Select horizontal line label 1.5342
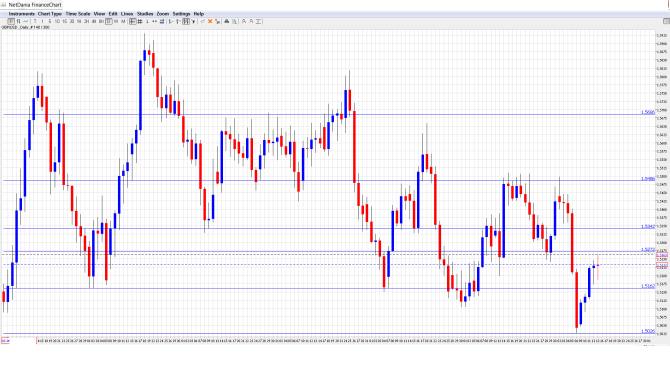 coord(648,227)
